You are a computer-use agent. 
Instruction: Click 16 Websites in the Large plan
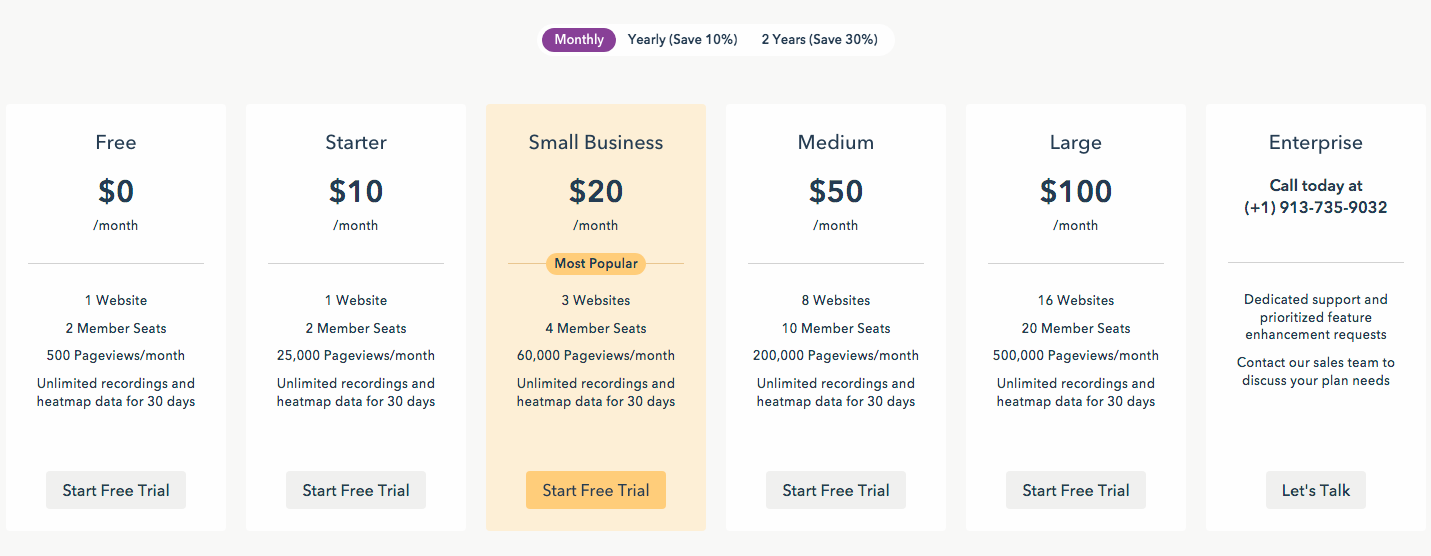1076,300
